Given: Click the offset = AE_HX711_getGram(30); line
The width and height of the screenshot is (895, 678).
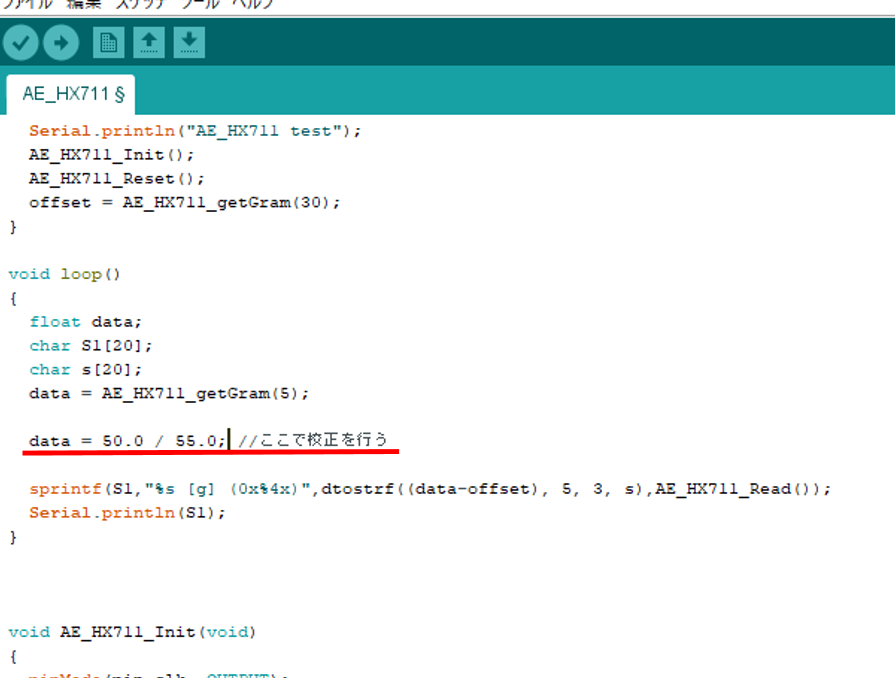Looking at the screenshot, I should coord(185,203).
